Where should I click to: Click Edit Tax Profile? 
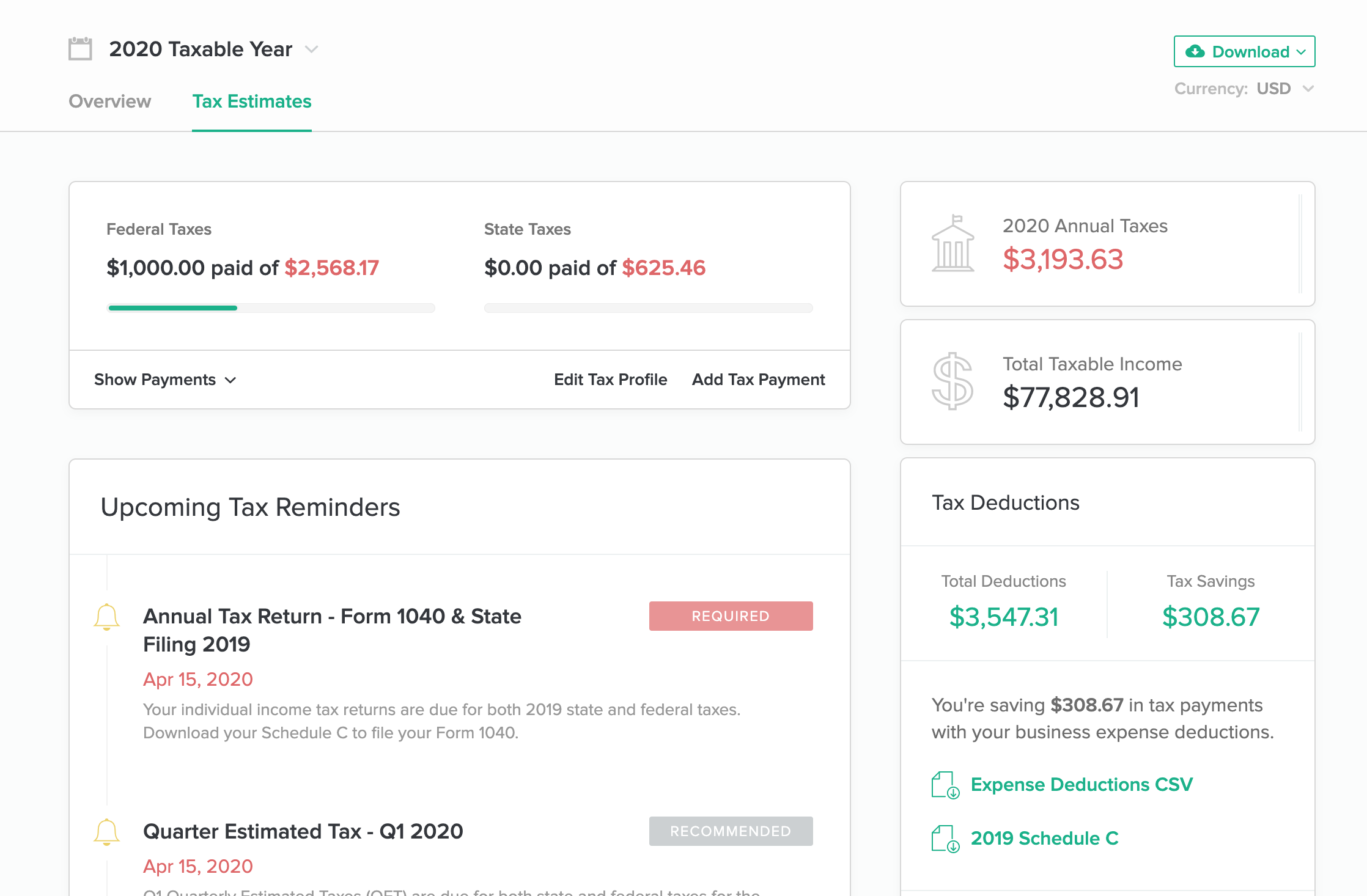coord(610,380)
